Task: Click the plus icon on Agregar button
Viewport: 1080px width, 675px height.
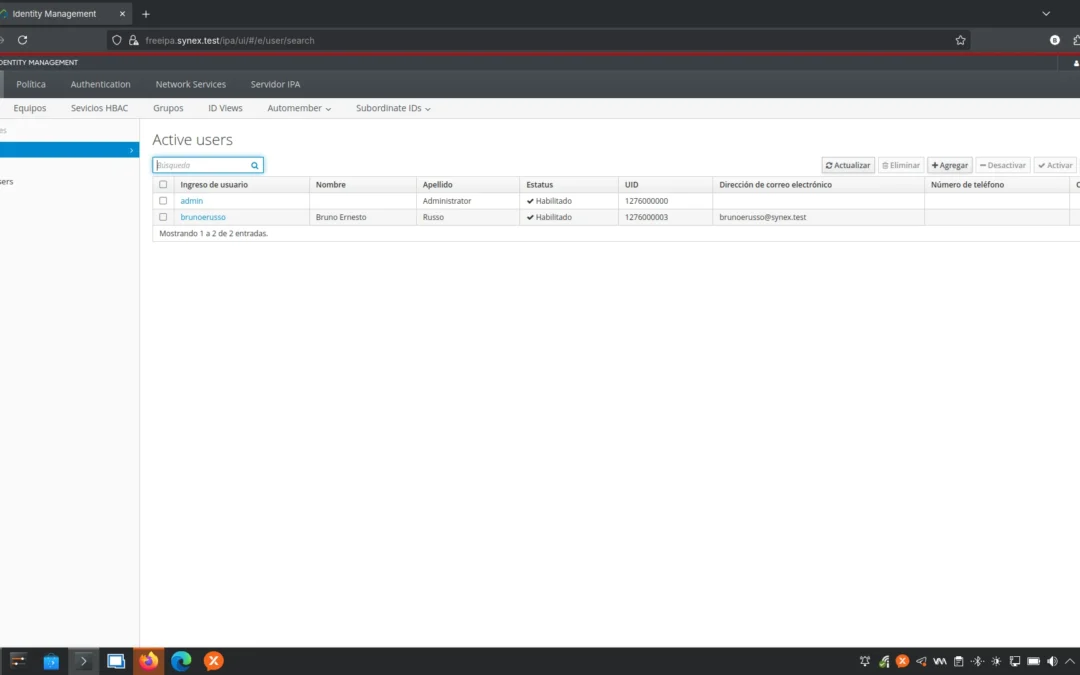Action: (936, 165)
